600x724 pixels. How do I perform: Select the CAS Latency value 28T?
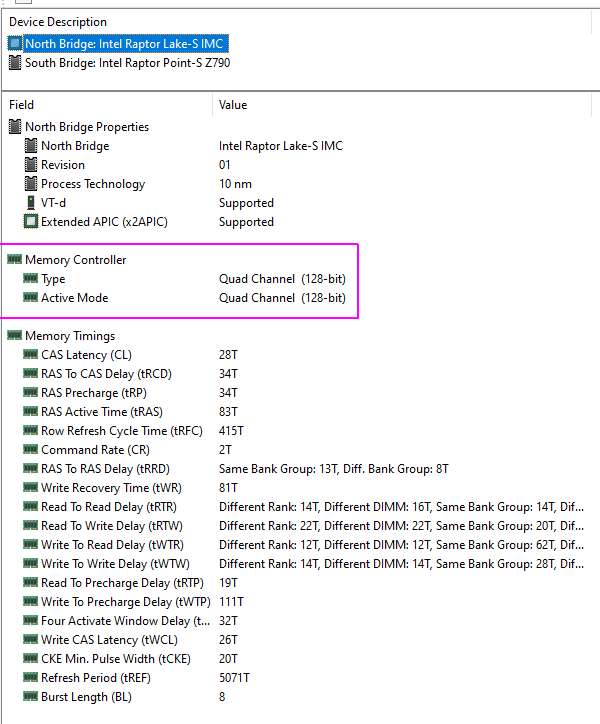228,355
